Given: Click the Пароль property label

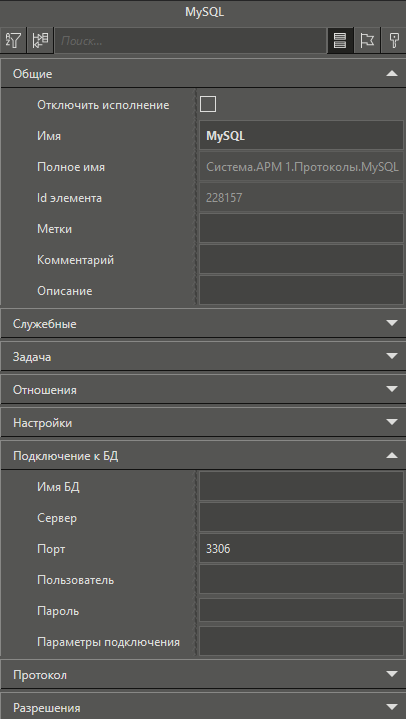Looking at the screenshot, I should [58, 611].
